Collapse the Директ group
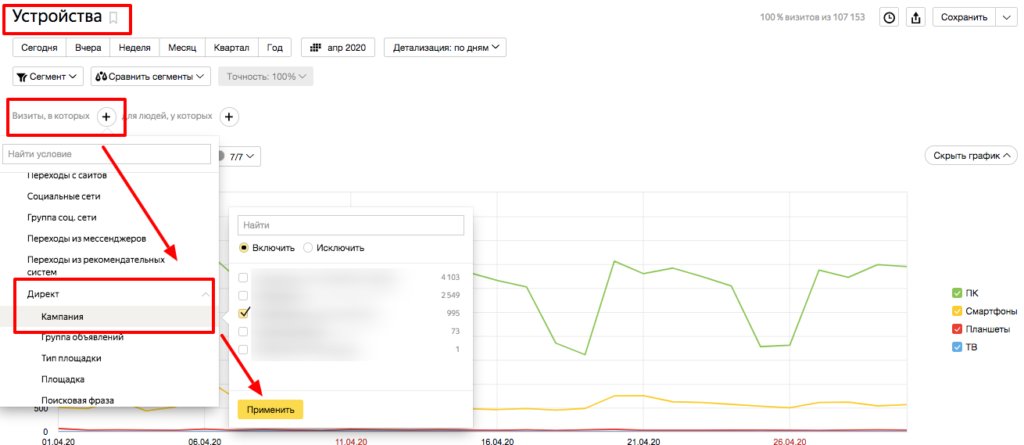 click(x=206, y=295)
